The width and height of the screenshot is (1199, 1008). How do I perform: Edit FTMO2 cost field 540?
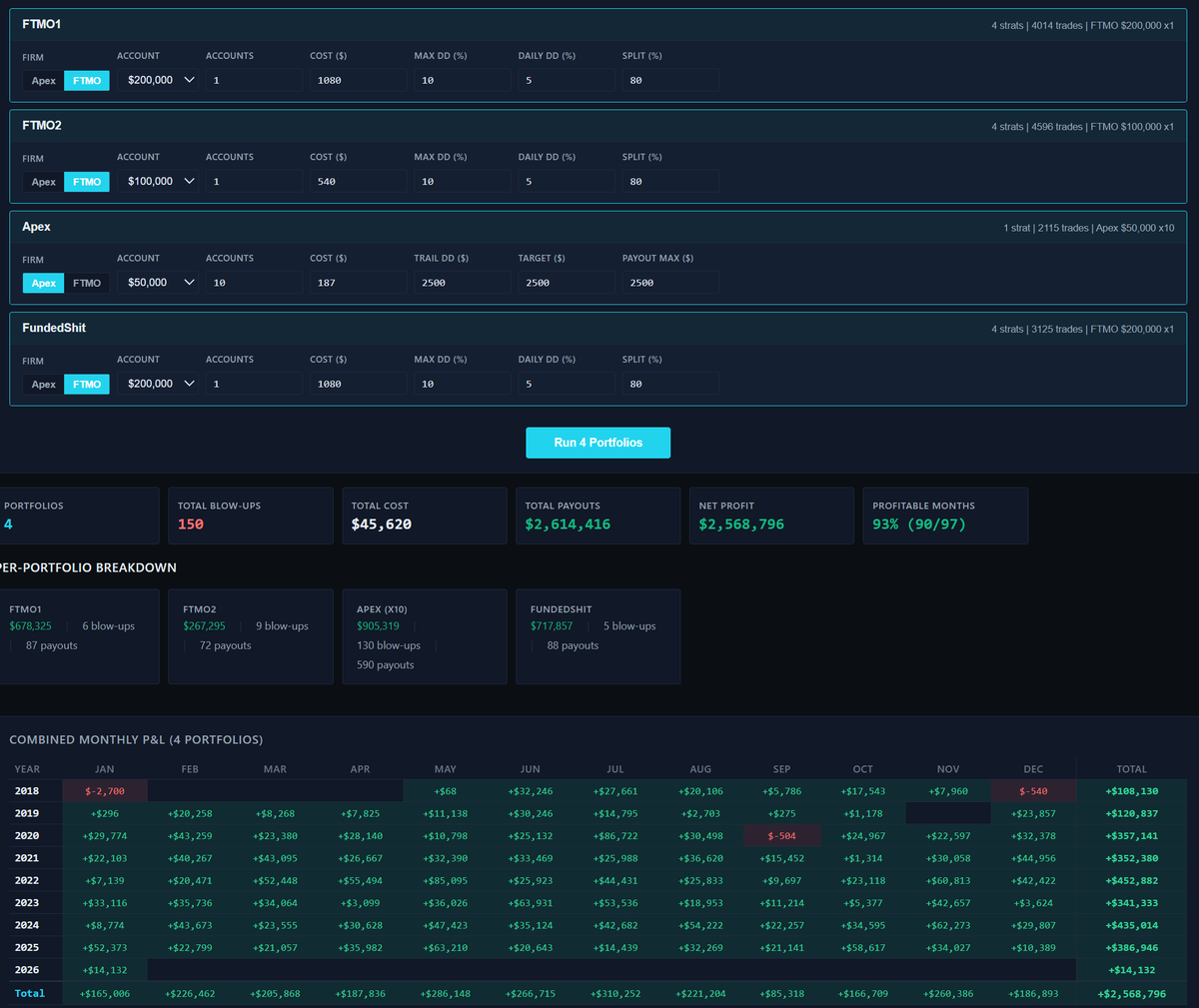[358, 181]
